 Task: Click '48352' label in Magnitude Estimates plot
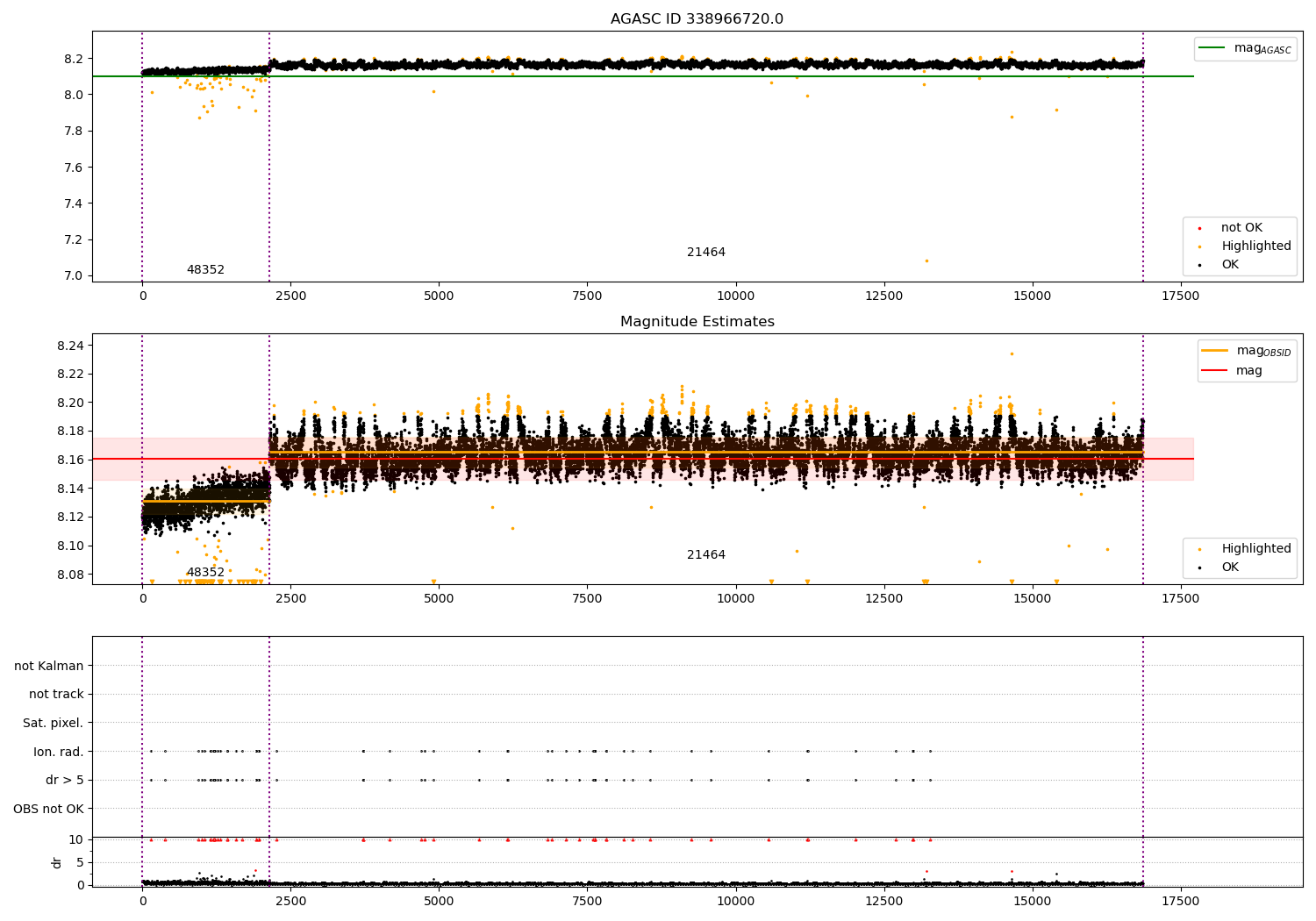205,573
